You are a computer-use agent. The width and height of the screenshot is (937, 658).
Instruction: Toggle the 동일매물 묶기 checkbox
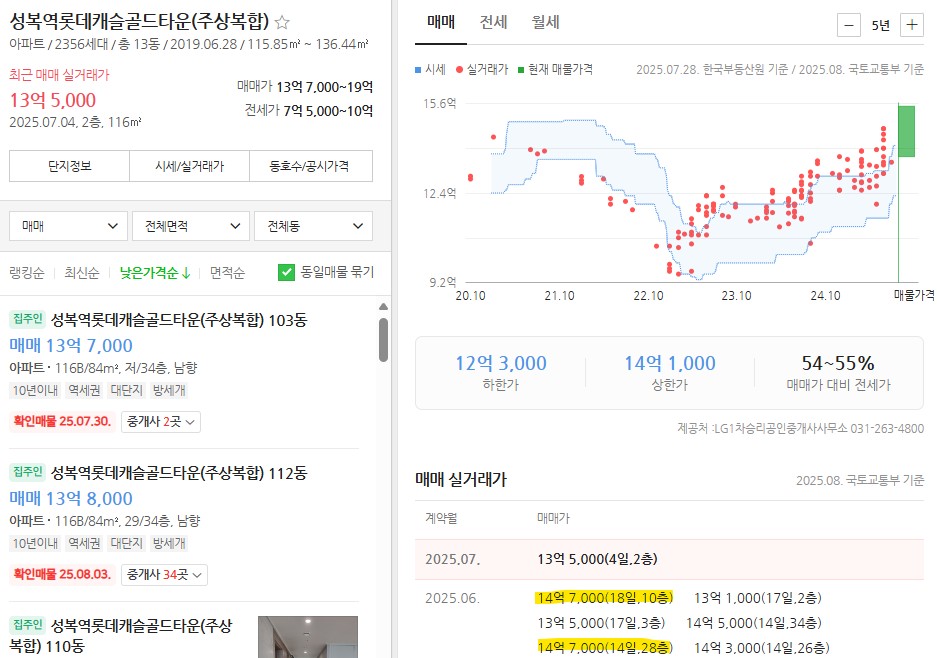tap(286, 273)
